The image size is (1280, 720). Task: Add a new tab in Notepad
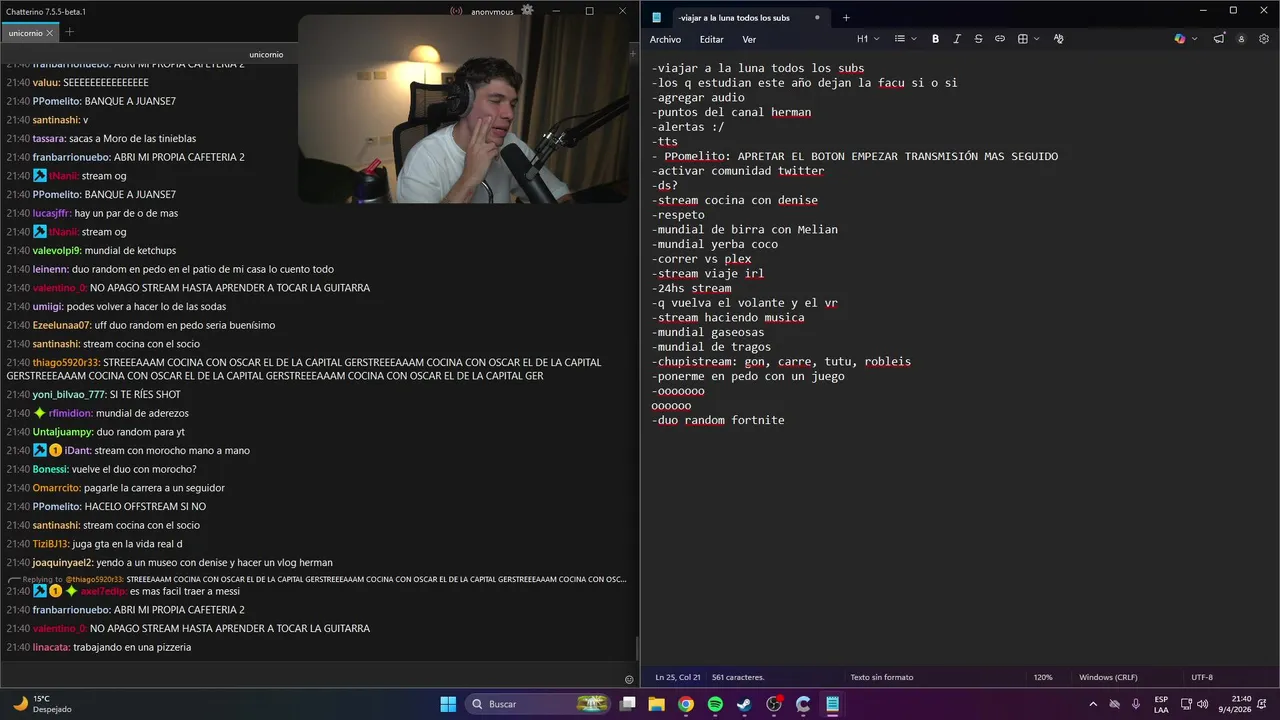pyautogui.click(x=846, y=17)
